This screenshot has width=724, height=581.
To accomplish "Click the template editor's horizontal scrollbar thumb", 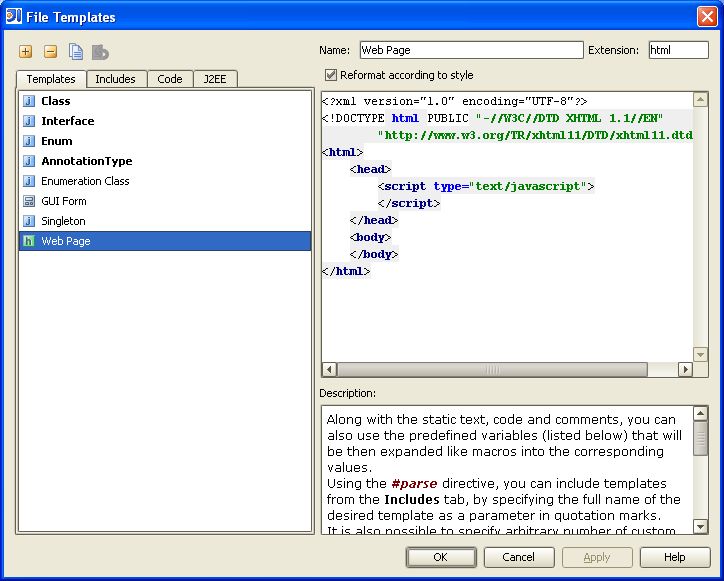I will point(492,369).
